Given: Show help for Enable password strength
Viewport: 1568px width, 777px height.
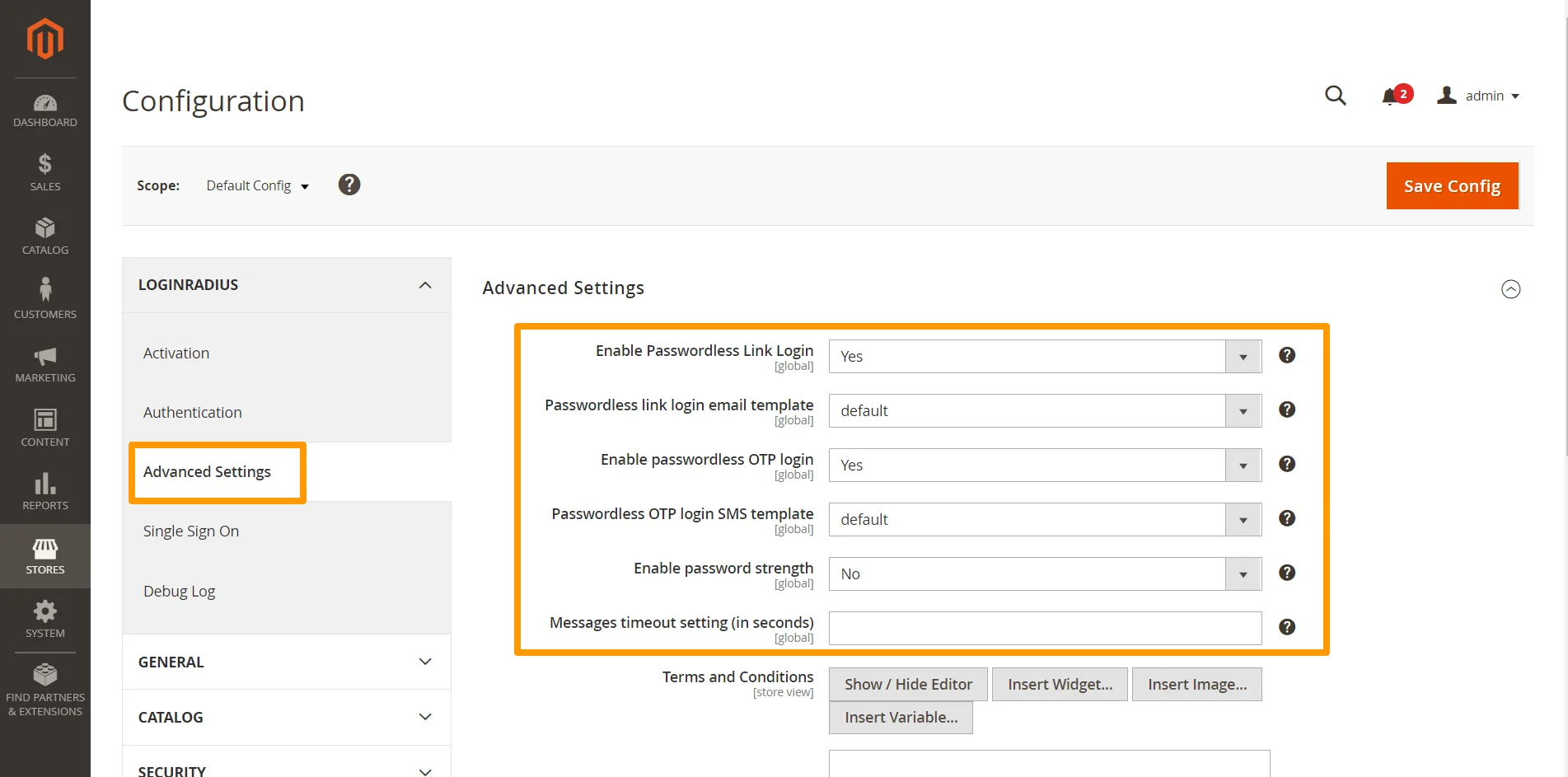Looking at the screenshot, I should click(x=1286, y=573).
